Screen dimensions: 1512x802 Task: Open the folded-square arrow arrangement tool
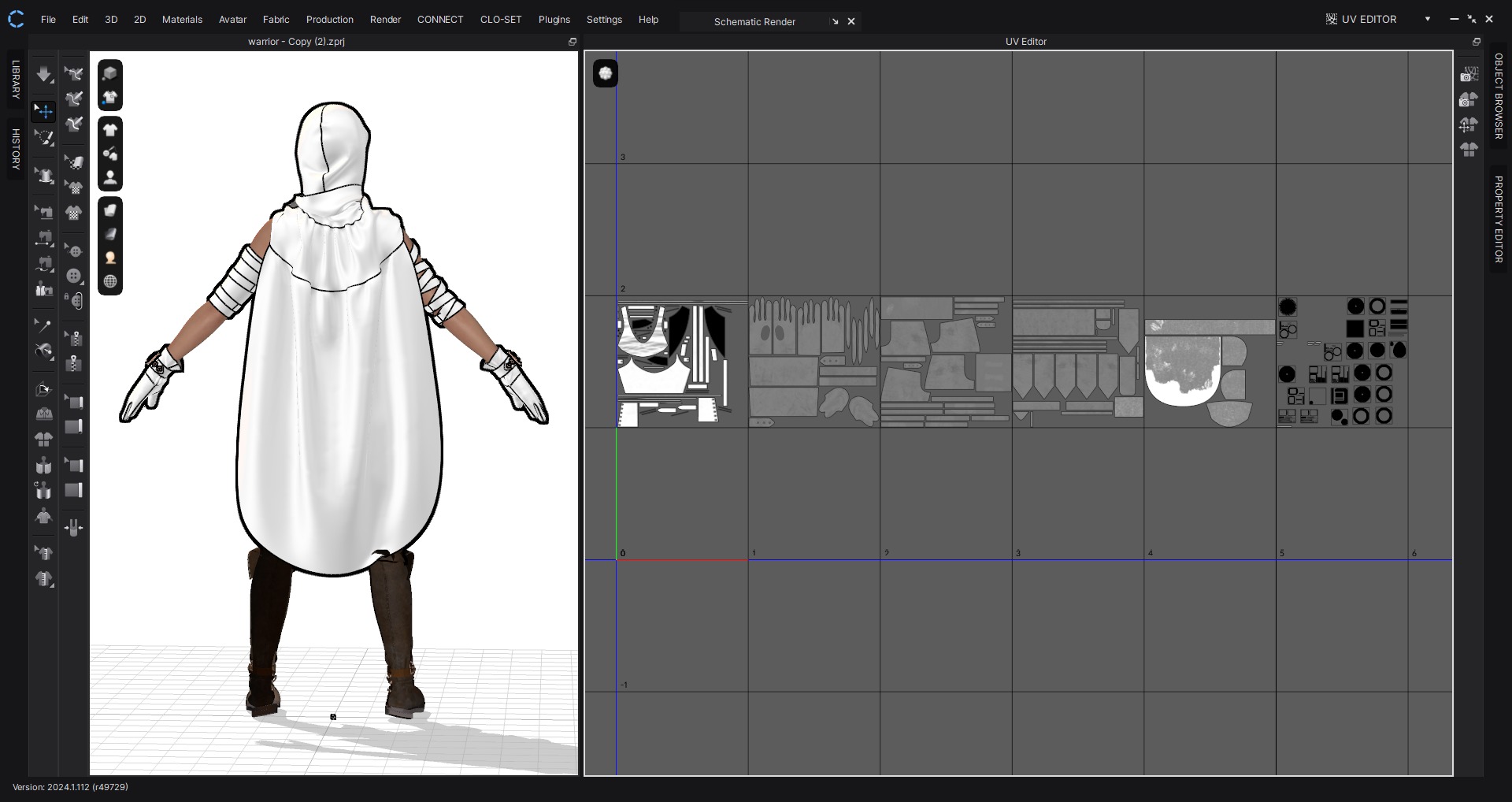(44, 389)
